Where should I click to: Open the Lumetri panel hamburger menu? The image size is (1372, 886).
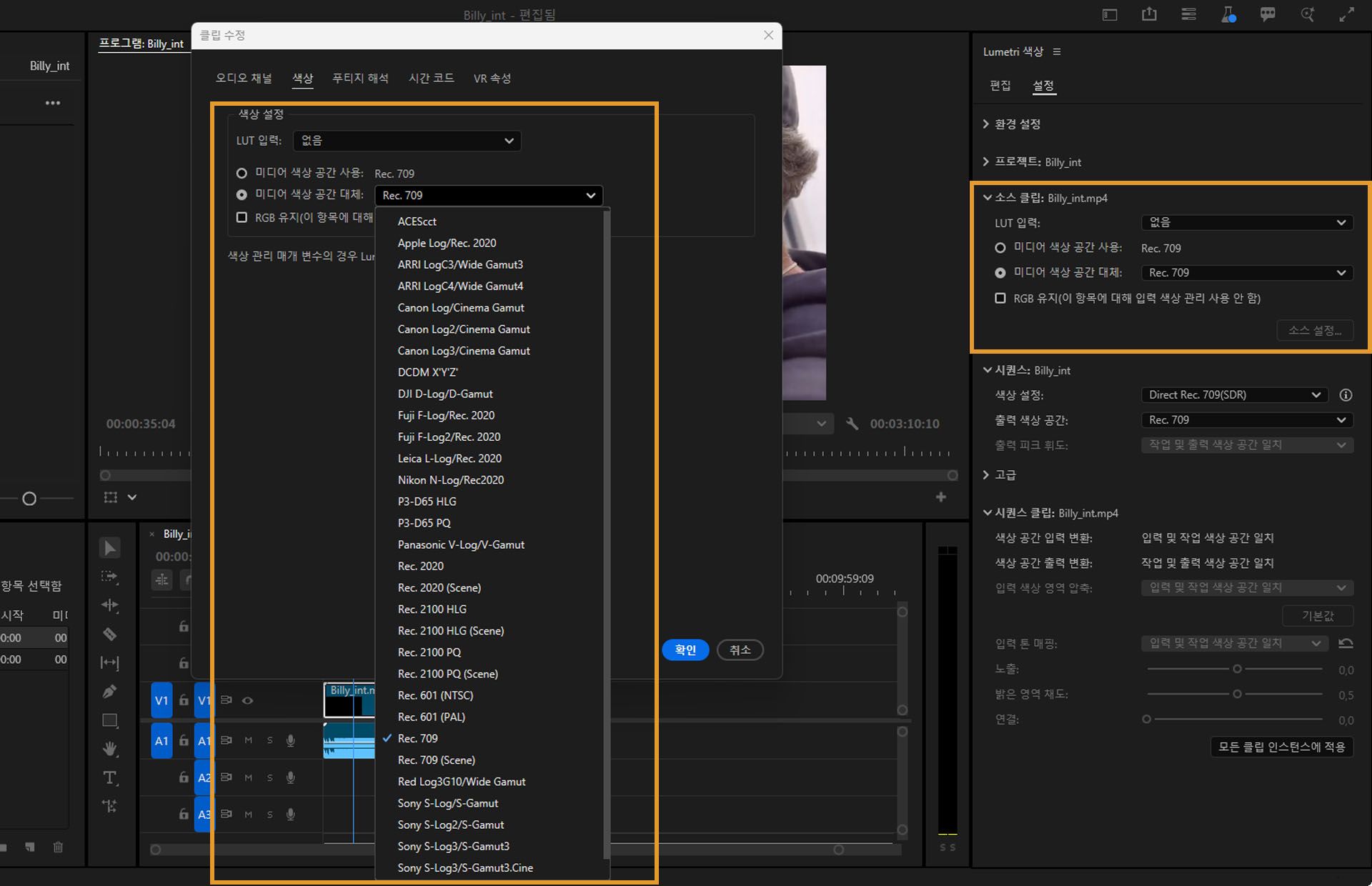tap(1057, 51)
